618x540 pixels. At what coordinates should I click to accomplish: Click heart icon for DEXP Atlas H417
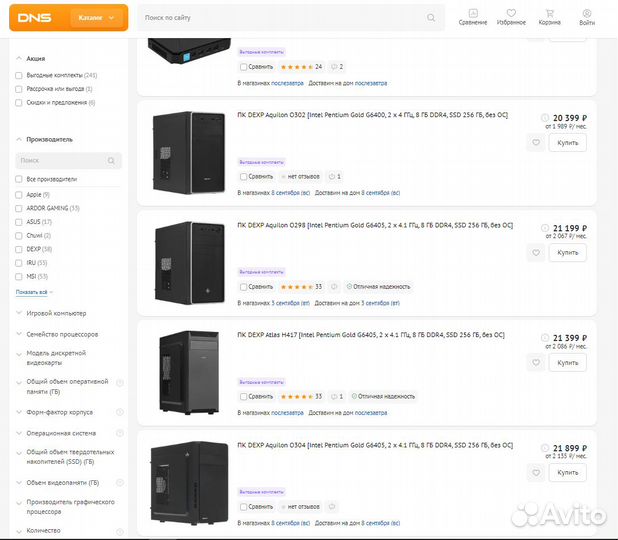536,362
